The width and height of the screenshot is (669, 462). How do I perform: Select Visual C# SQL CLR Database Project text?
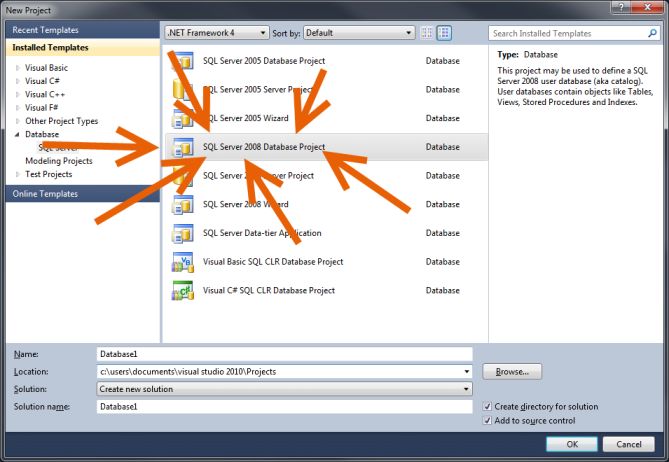[x=269, y=290]
